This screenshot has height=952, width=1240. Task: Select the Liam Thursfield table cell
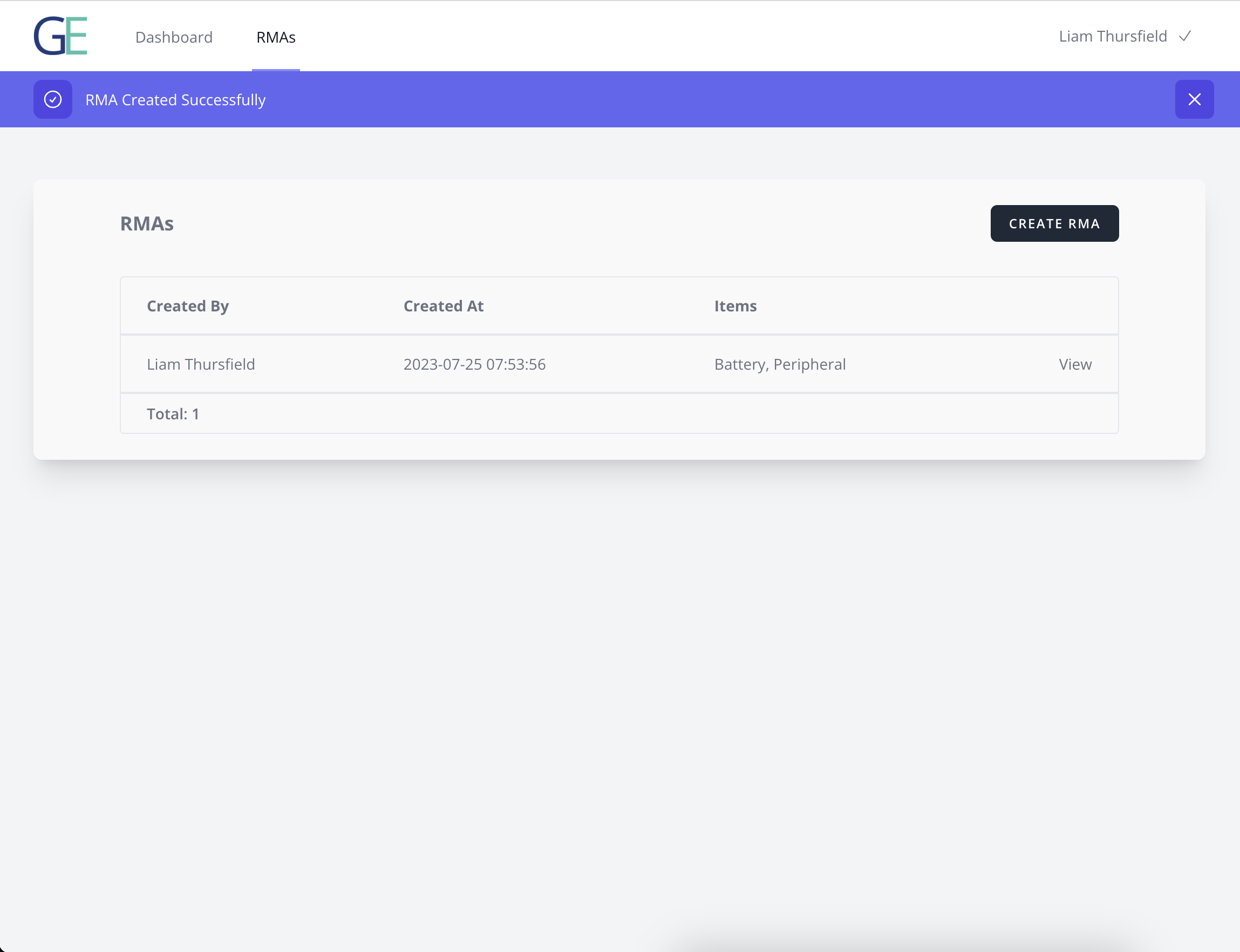click(x=201, y=364)
